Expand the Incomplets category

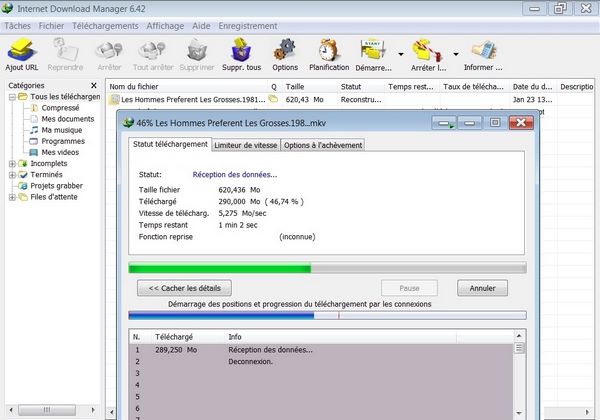coord(12,164)
